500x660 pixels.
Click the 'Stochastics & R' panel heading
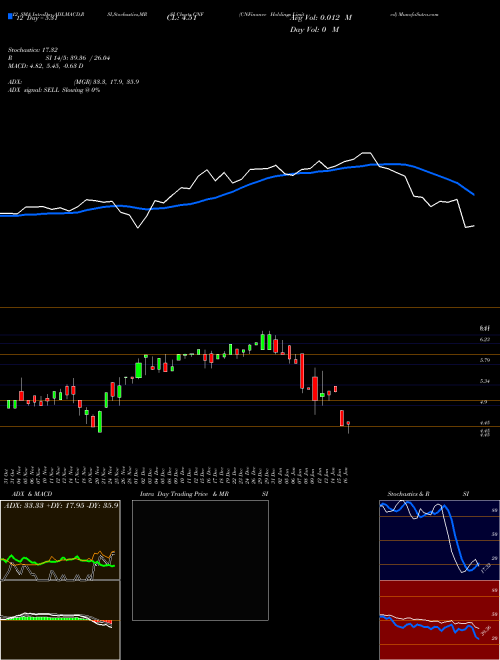point(408,494)
